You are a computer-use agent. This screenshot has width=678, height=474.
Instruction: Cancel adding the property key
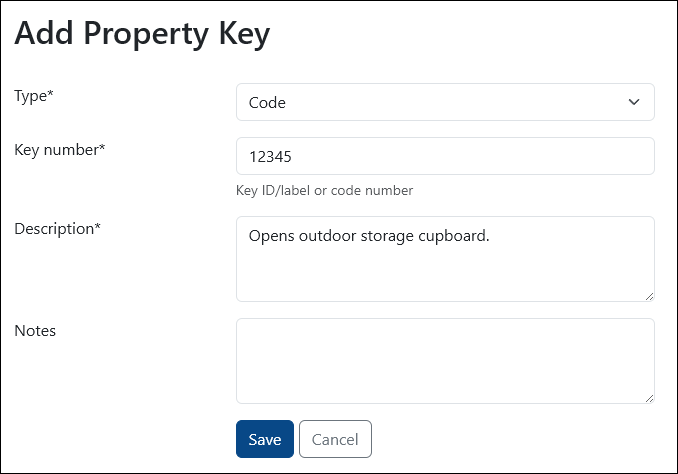(x=335, y=439)
